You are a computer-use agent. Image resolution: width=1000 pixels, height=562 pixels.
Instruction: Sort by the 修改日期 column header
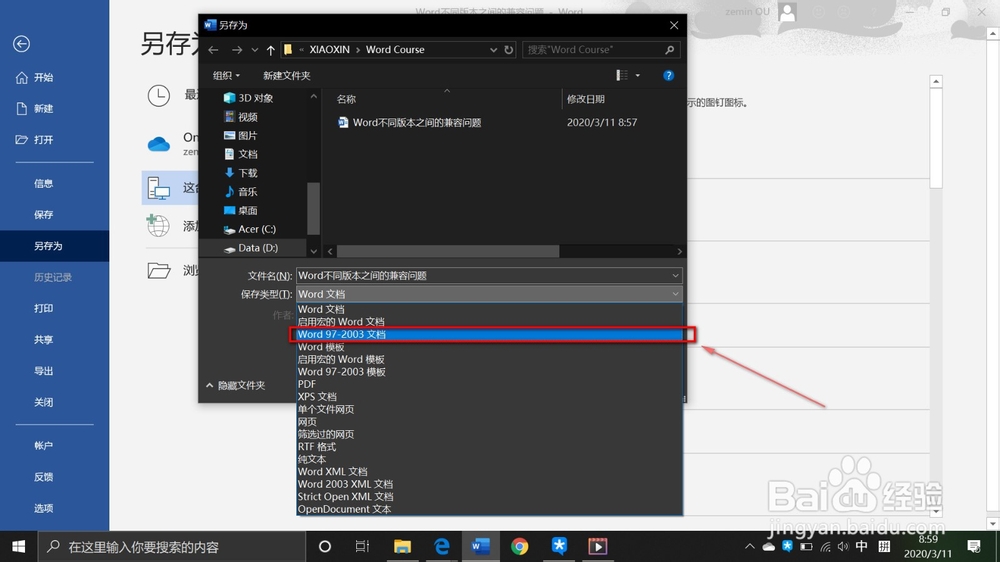[x=585, y=99]
